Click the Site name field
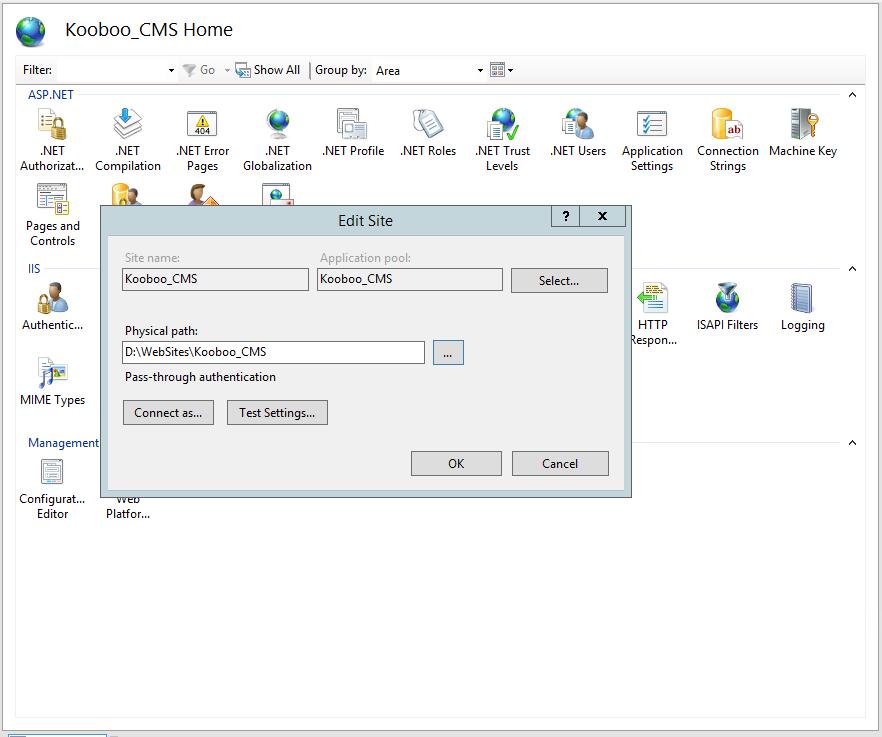The width and height of the screenshot is (882, 737). [x=215, y=279]
